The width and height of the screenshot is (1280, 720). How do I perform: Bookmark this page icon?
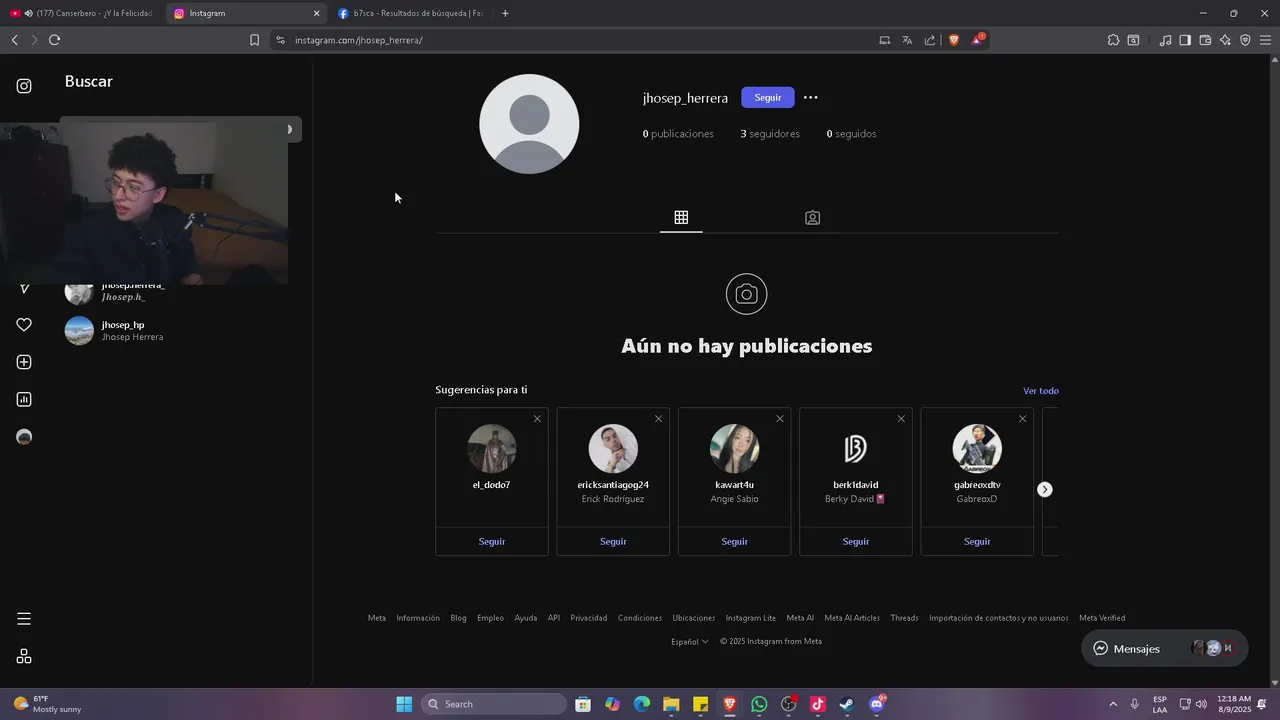(254, 40)
